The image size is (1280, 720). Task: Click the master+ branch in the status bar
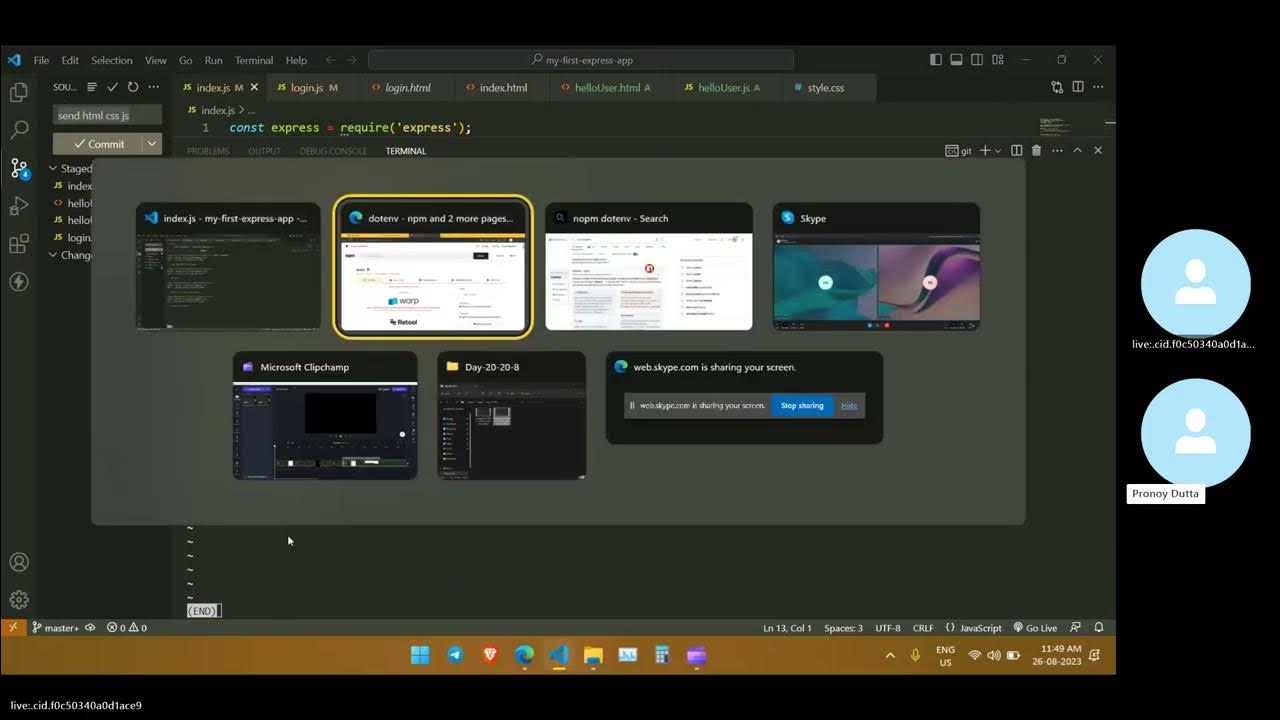[x=55, y=627]
